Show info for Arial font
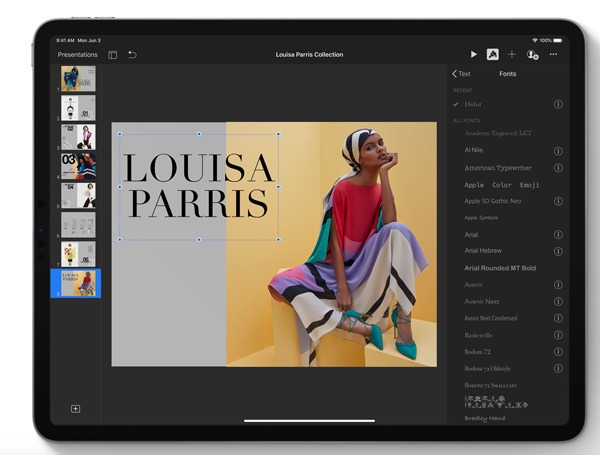 click(558, 235)
